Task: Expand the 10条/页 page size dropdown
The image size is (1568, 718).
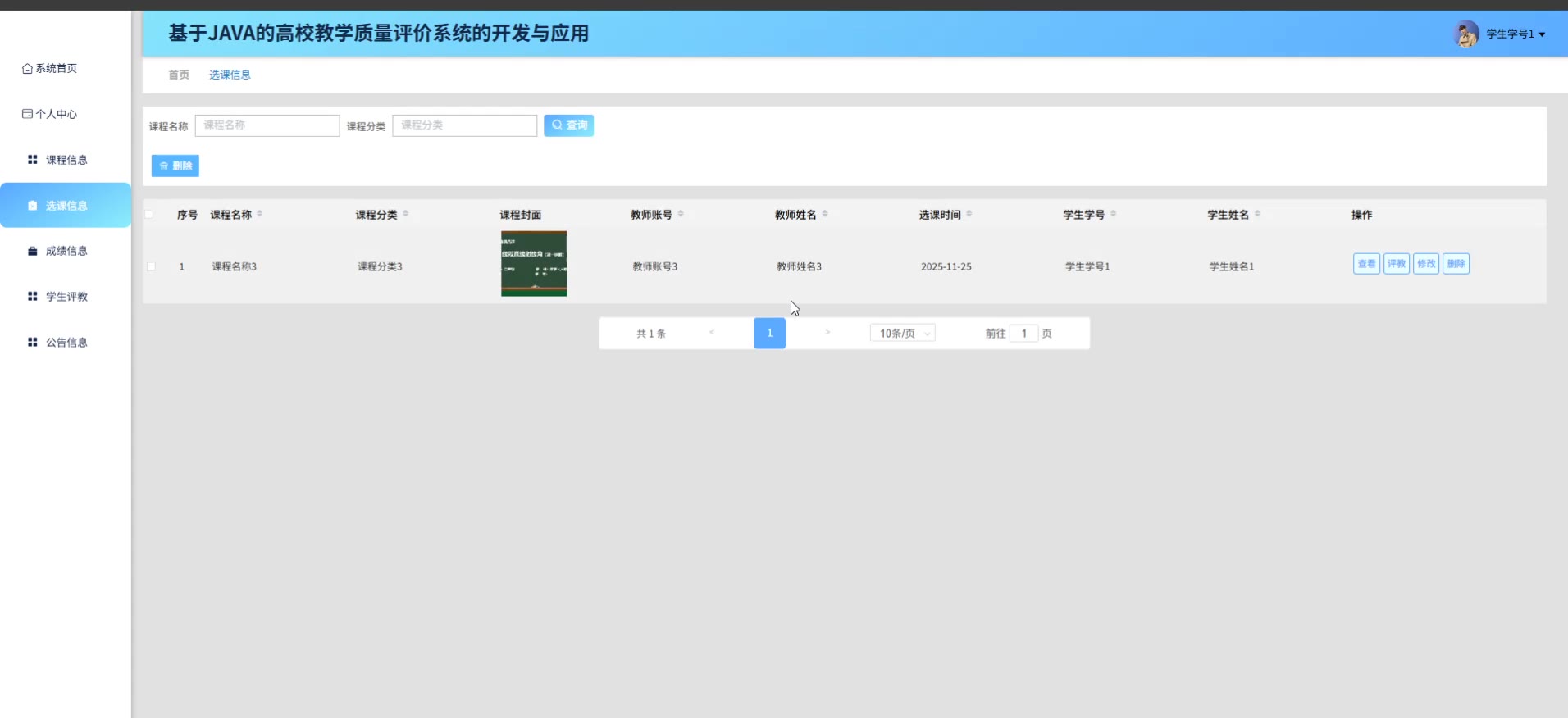Action: pyautogui.click(x=902, y=334)
